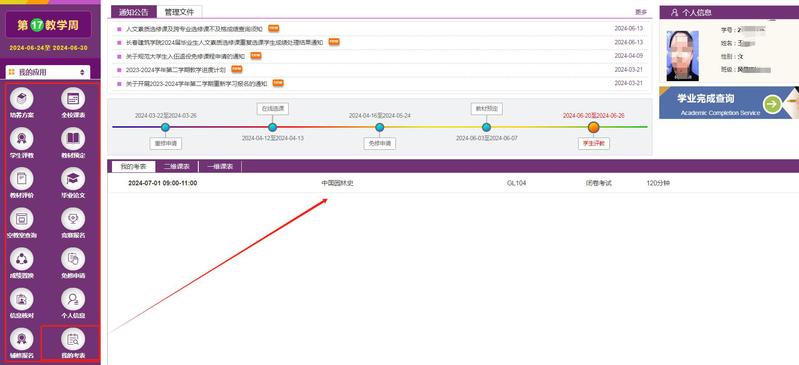This screenshot has width=799, height=365.
Task: Click the 更多 link for announcements
Action: pos(641,12)
